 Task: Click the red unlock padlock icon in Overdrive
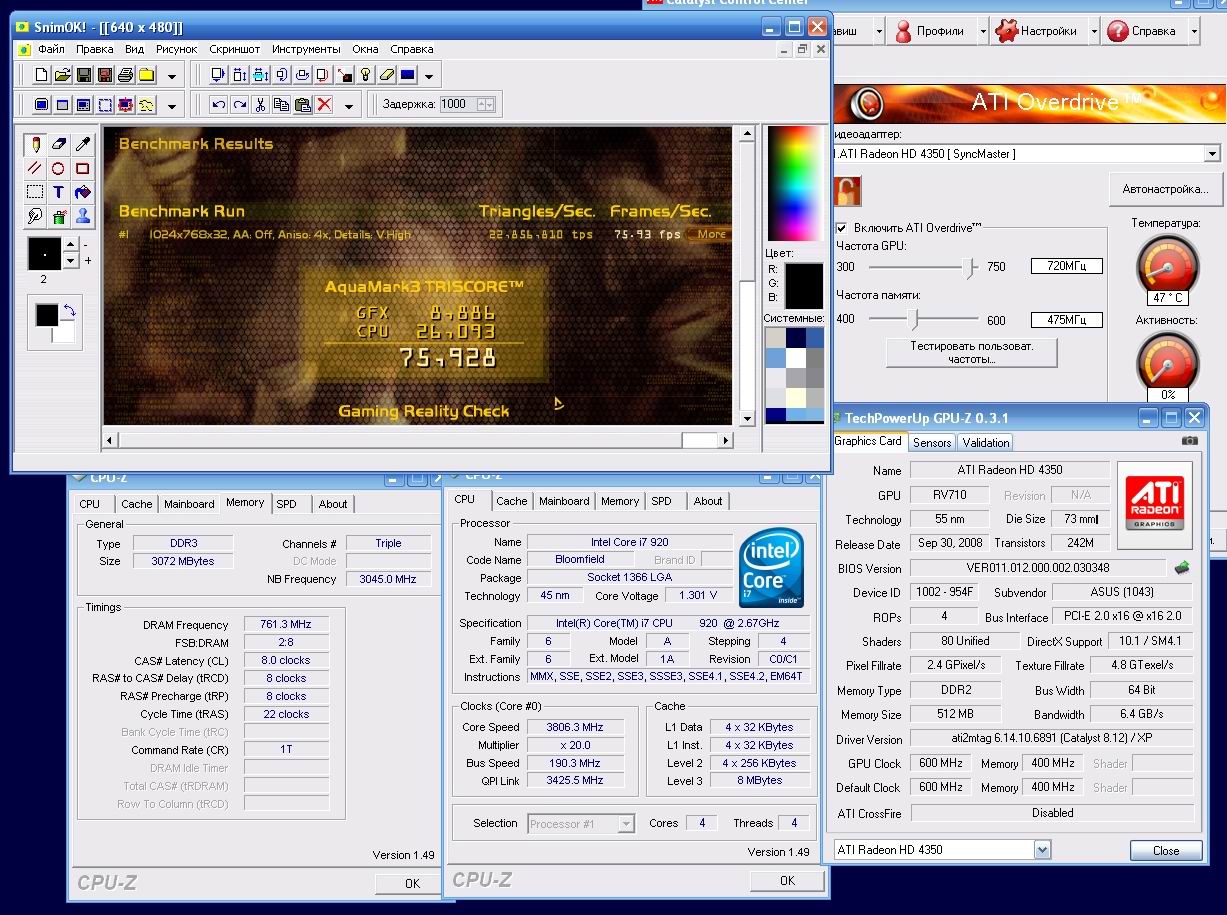tap(847, 190)
